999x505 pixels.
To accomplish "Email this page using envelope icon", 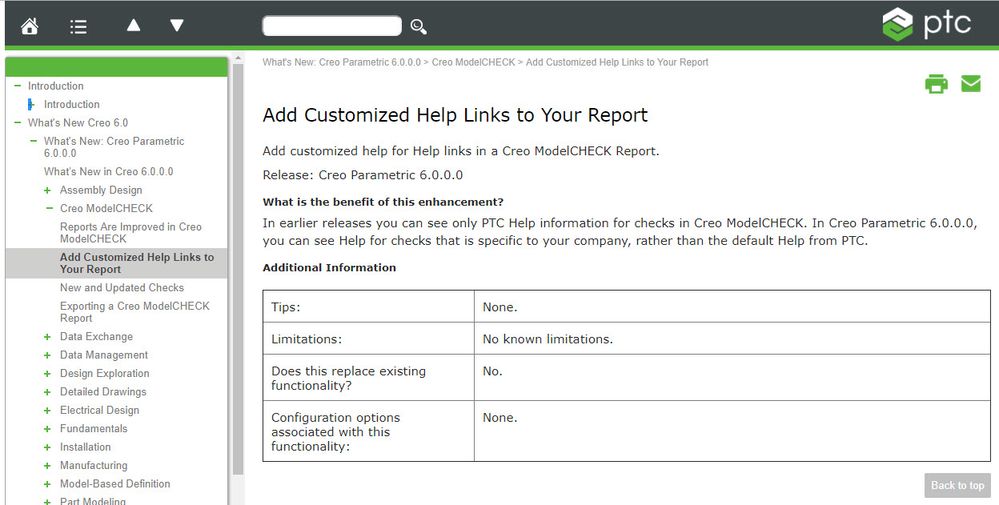I will pyautogui.click(x=971, y=84).
